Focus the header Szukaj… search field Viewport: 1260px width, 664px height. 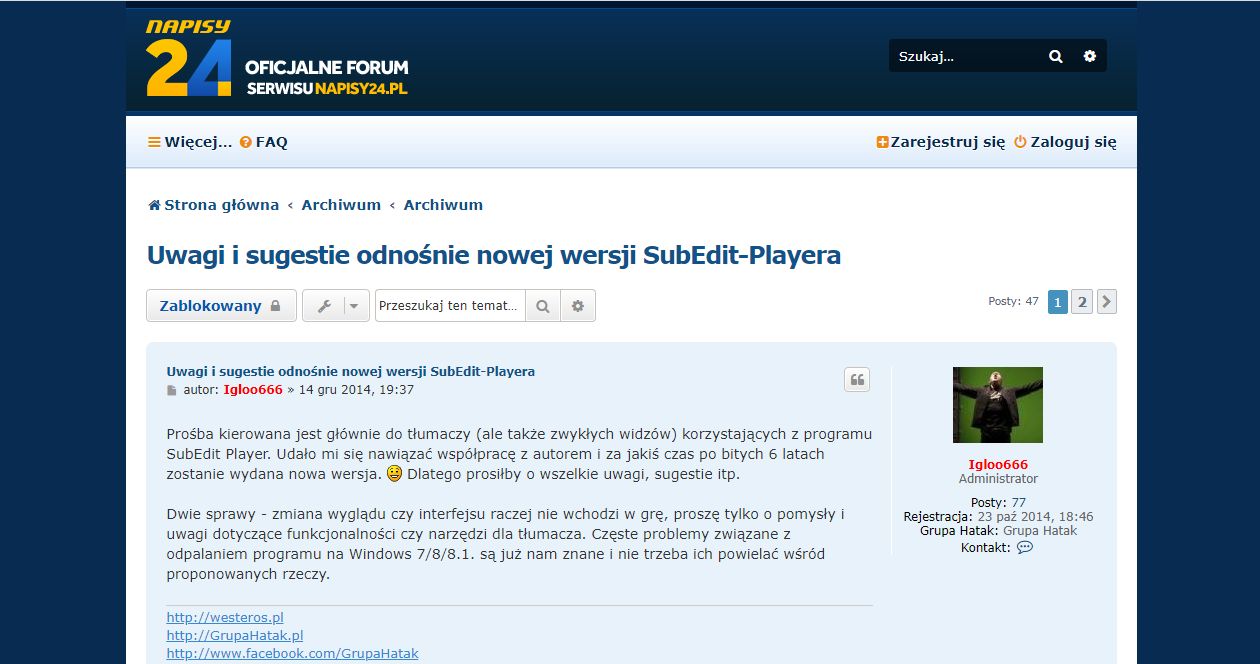click(x=965, y=56)
